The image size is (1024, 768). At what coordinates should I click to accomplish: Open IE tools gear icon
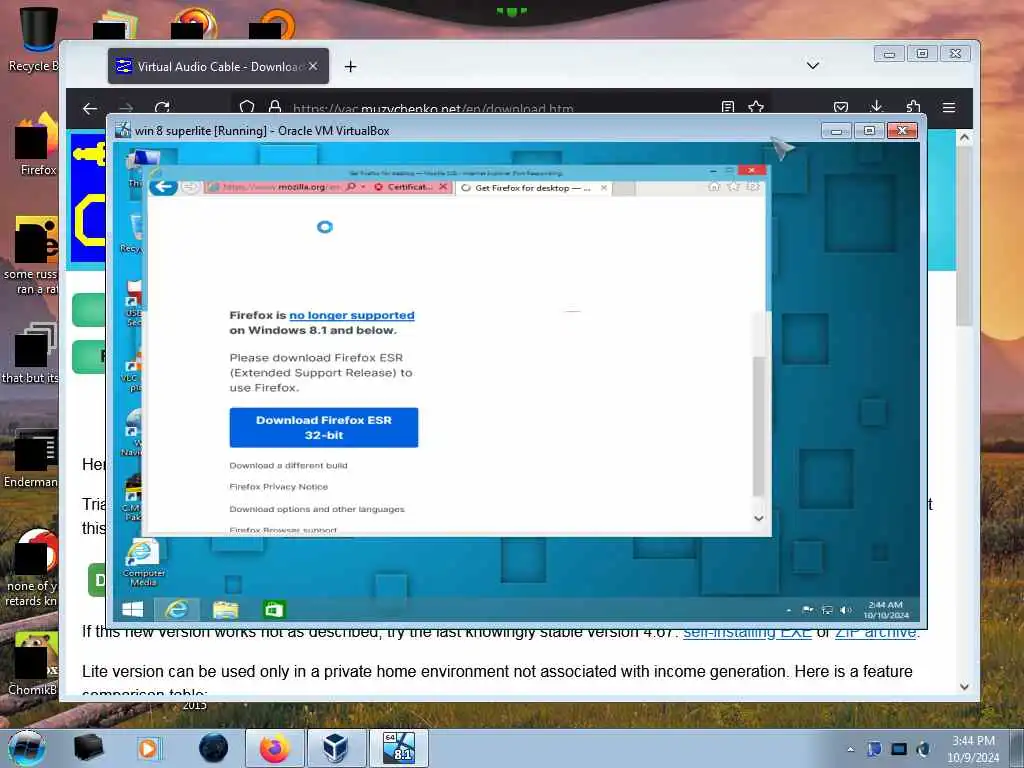[x=753, y=187]
